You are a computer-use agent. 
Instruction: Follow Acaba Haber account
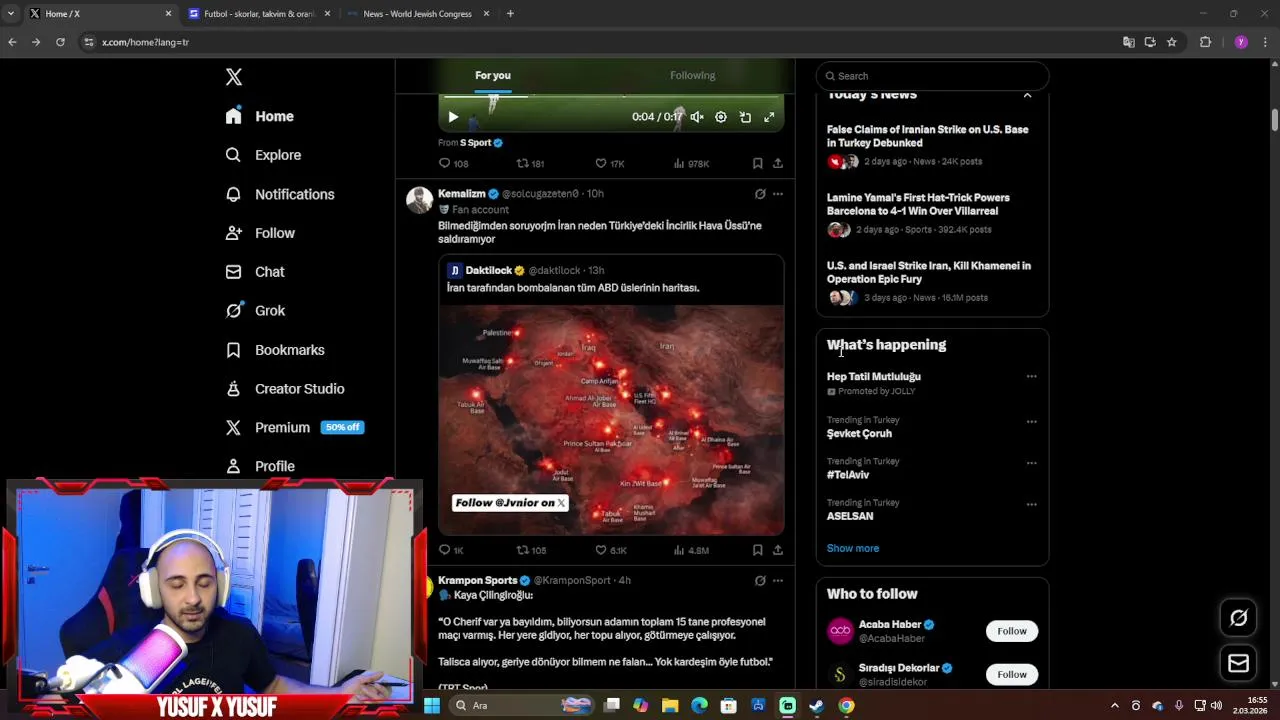[1012, 631]
